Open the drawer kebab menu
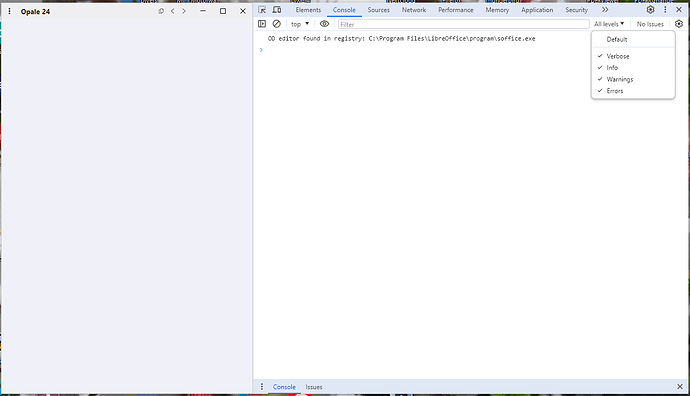This screenshot has height=396, width=690. (262, 387)
